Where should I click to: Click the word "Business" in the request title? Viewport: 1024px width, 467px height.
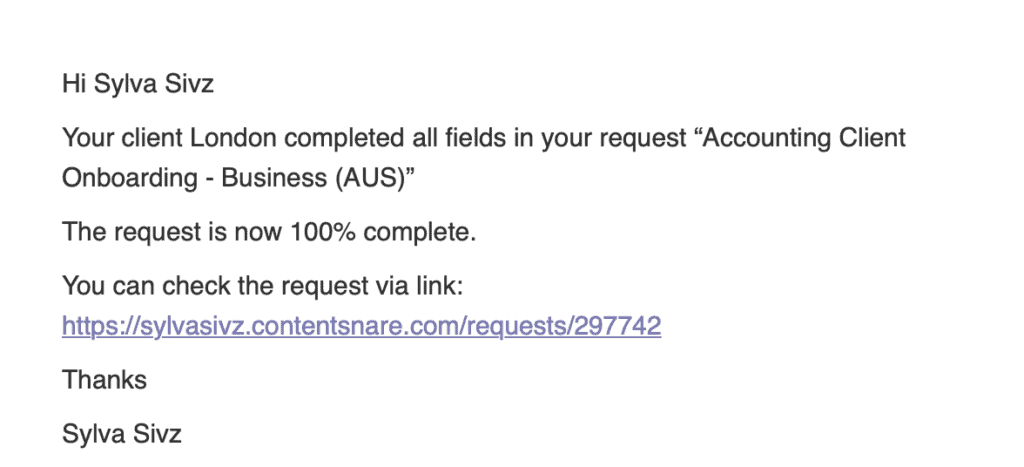point(275,178)
